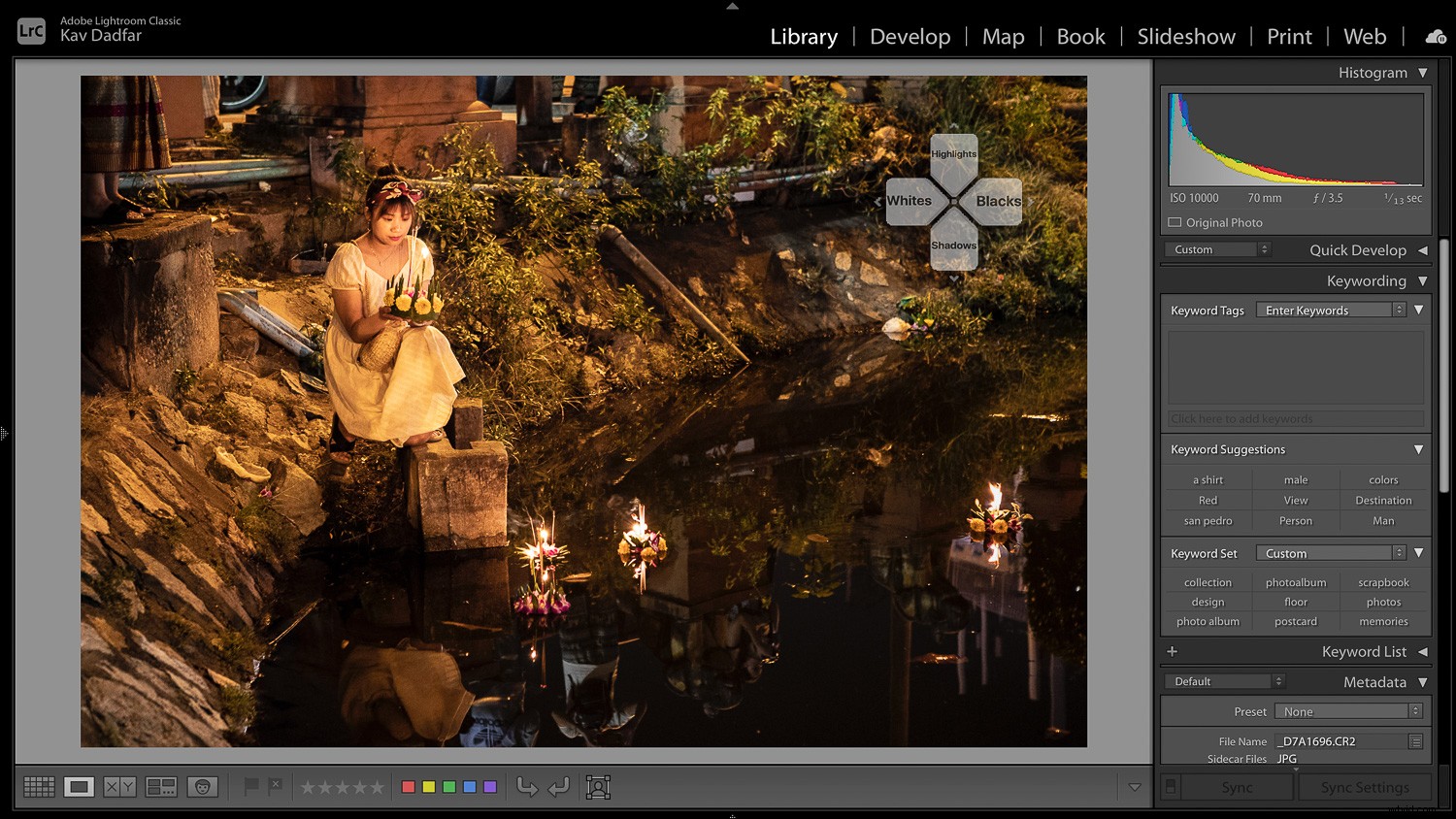Viewport: 1456px width, 819px height.
Task: Click the add keywords input field
Action: [1295, 418]
